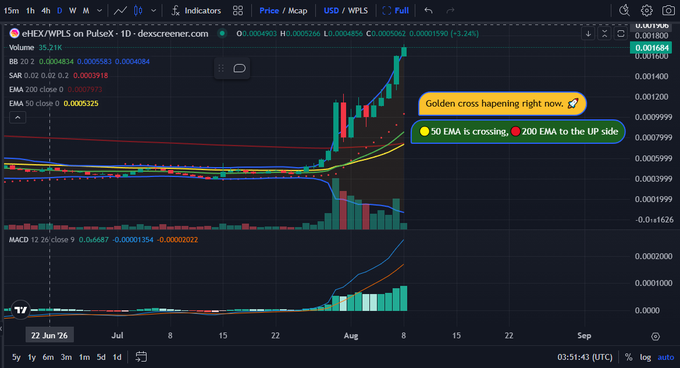Select the D daily timeframe
Screen dimensions: 680x368
59,10
